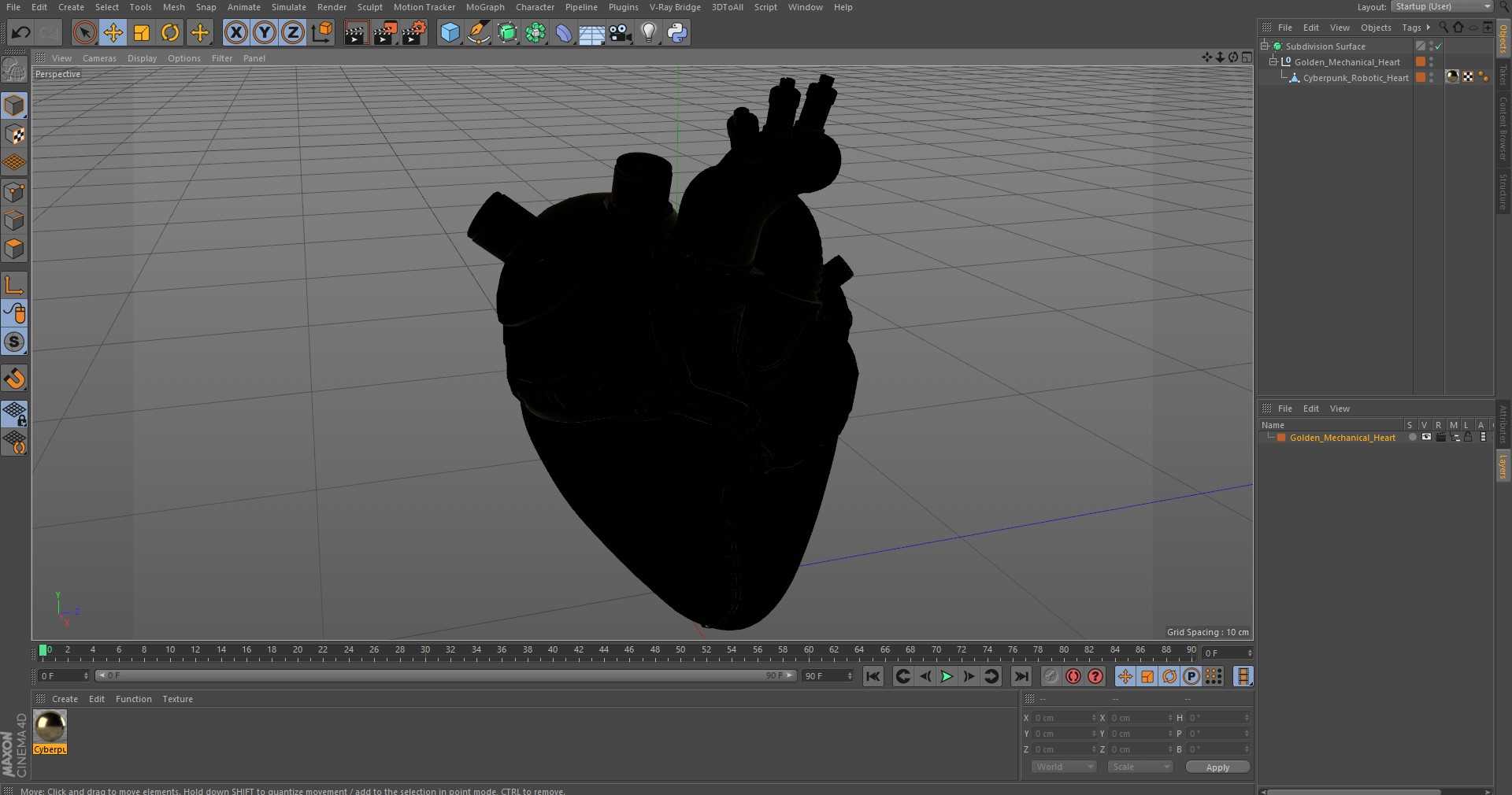Toggle Position keyframe recording icon

1125,676
